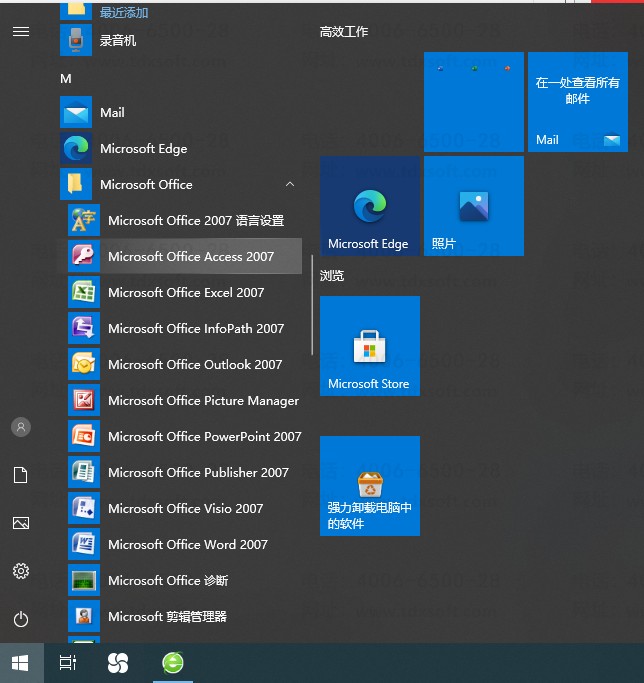Open the PowerPoint 2007 icon
Viewport: 644px width, 683px height.
tap(83, 436)
